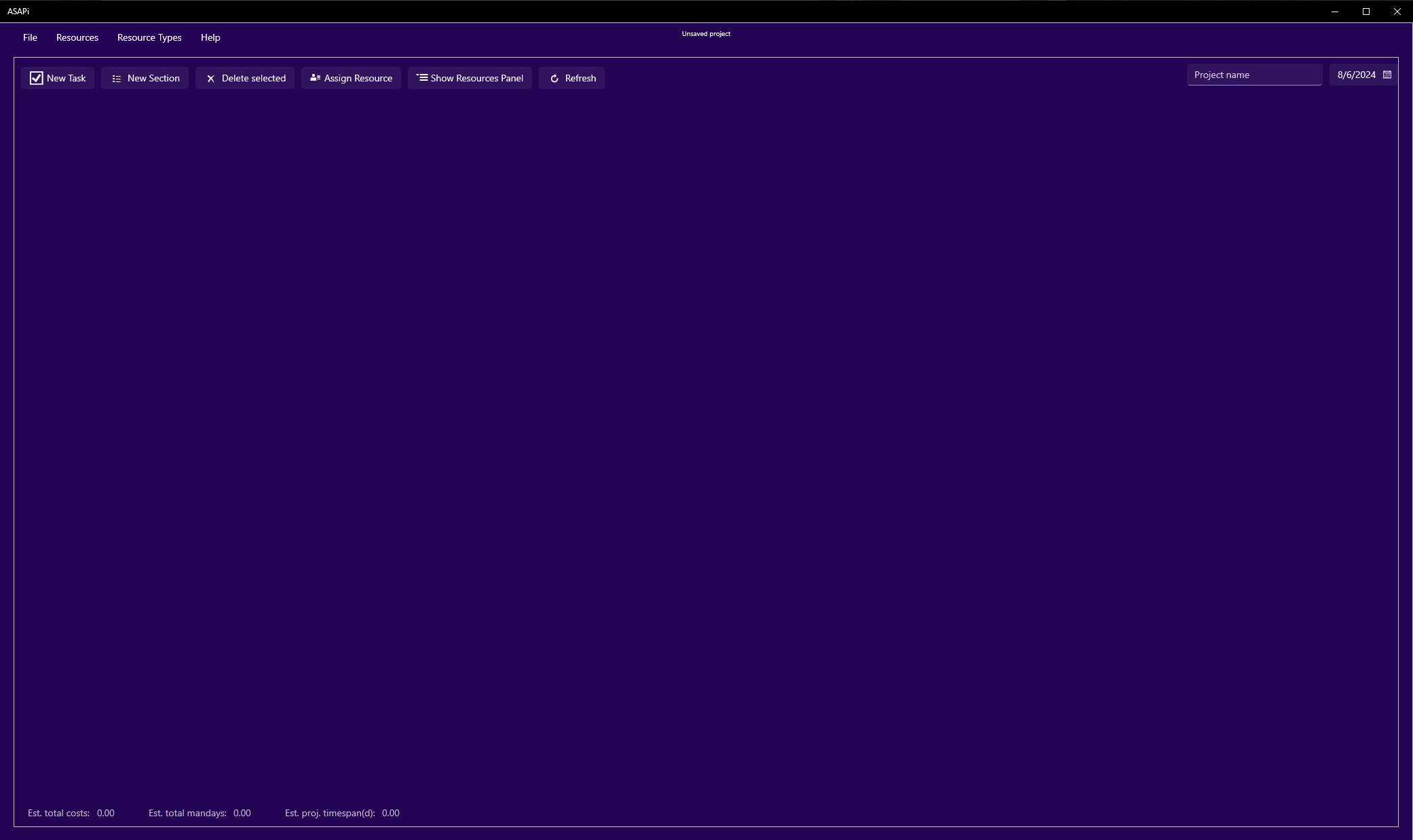
Task: Click the New Section list icon
Action: point(115,78)
